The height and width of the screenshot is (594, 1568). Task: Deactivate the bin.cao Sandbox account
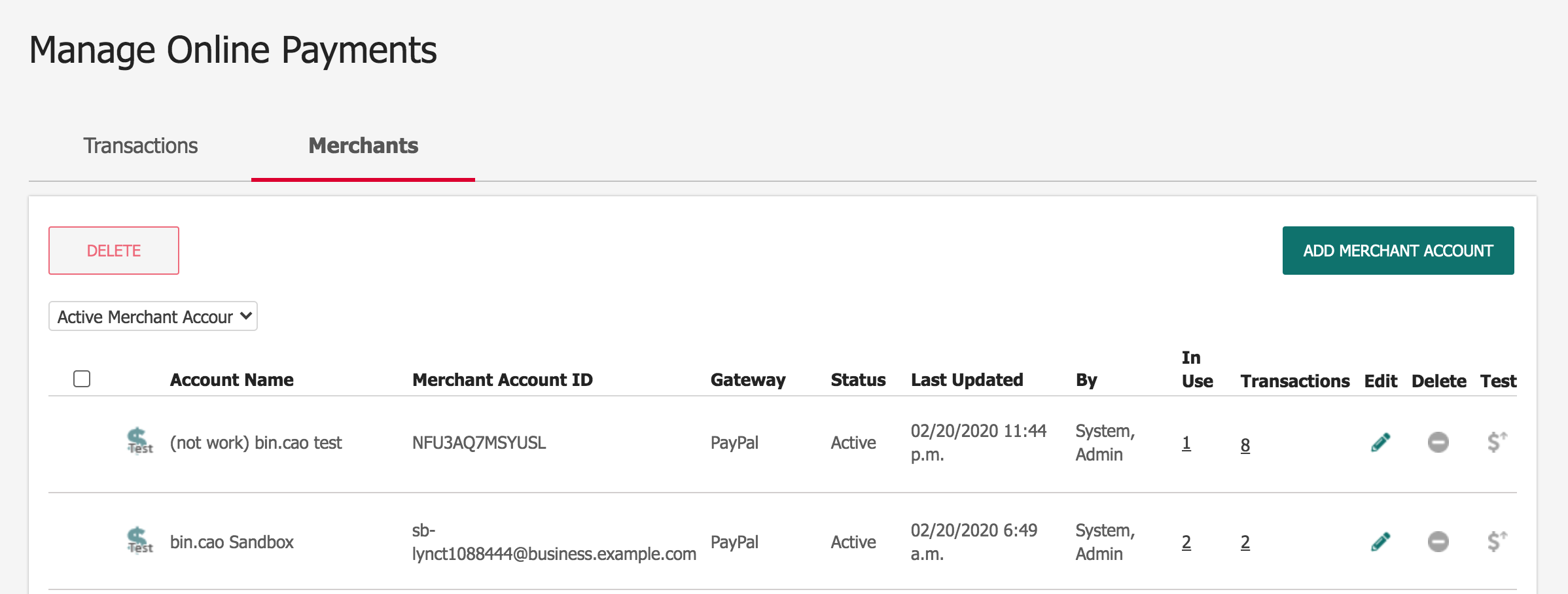pyautogui.click(x=1438, y=542)
